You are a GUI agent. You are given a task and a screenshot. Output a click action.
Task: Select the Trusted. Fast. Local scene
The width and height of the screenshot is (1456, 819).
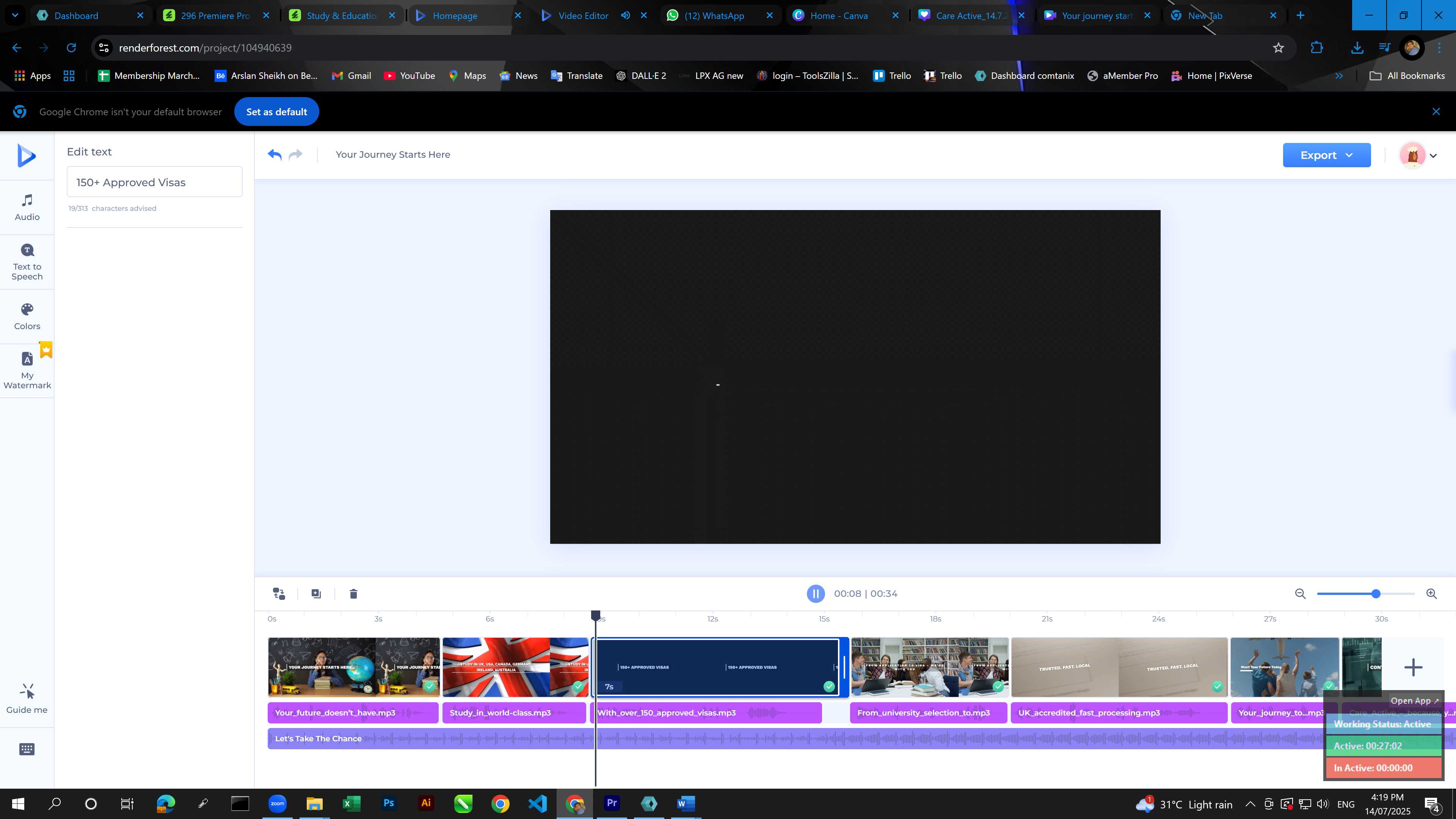point(1119,667)
